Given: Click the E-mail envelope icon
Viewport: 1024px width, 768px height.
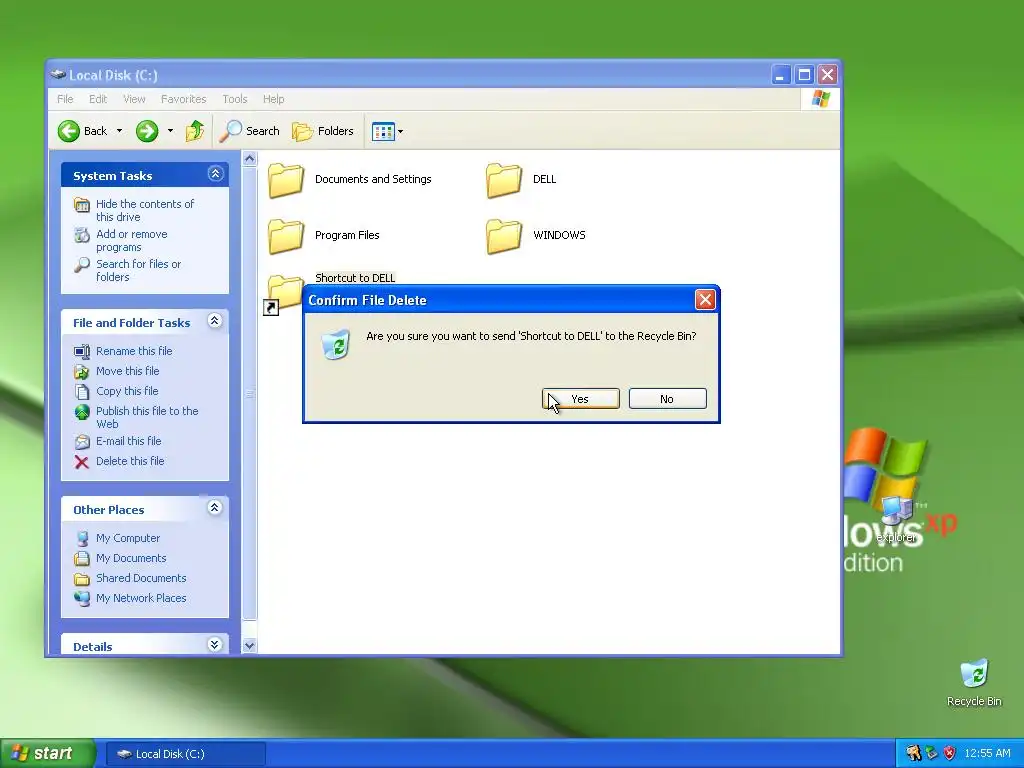Looking at the screenshot, I should (x=82, y=442).
